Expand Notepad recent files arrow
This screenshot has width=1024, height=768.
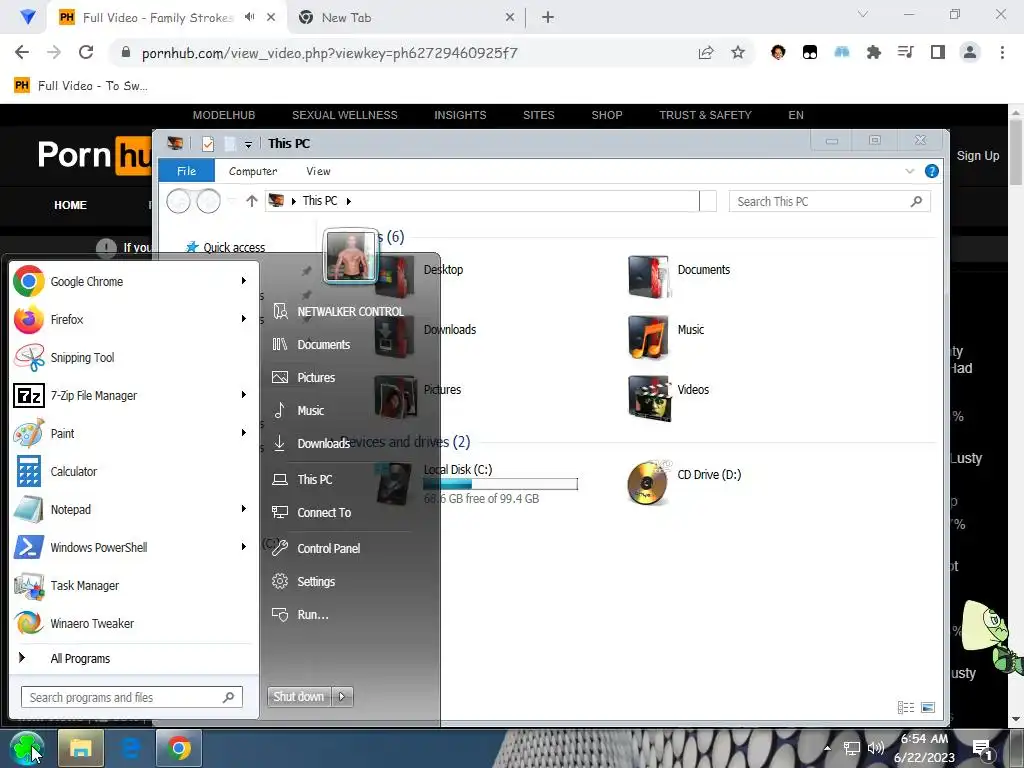244,509
